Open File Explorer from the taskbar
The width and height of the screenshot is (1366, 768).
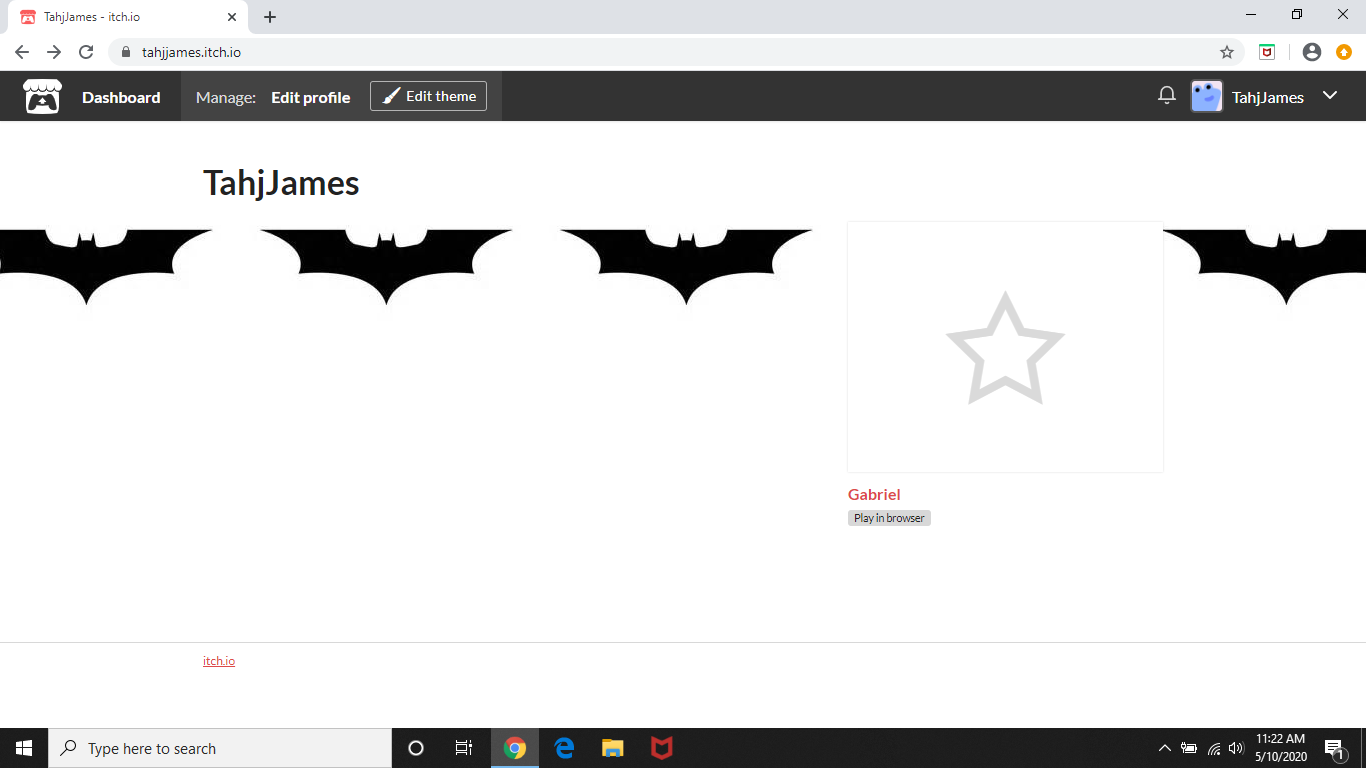pyautogui.click(x=612, y=748)
